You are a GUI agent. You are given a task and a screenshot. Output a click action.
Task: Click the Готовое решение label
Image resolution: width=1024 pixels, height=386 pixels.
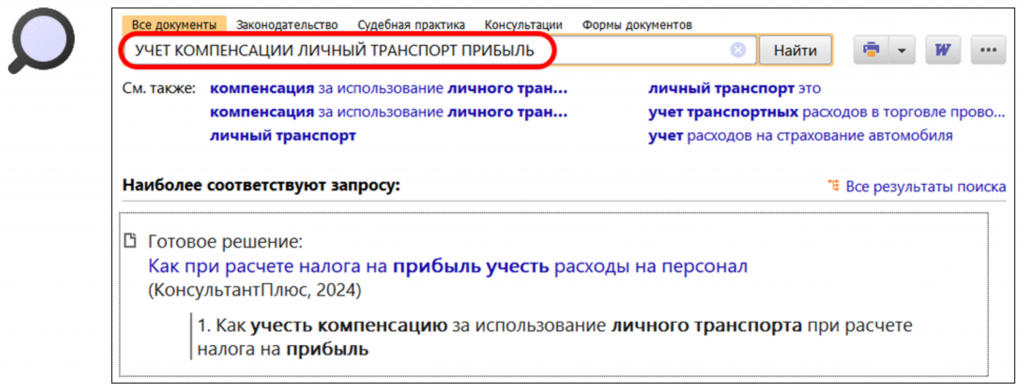tap(226, 242)
